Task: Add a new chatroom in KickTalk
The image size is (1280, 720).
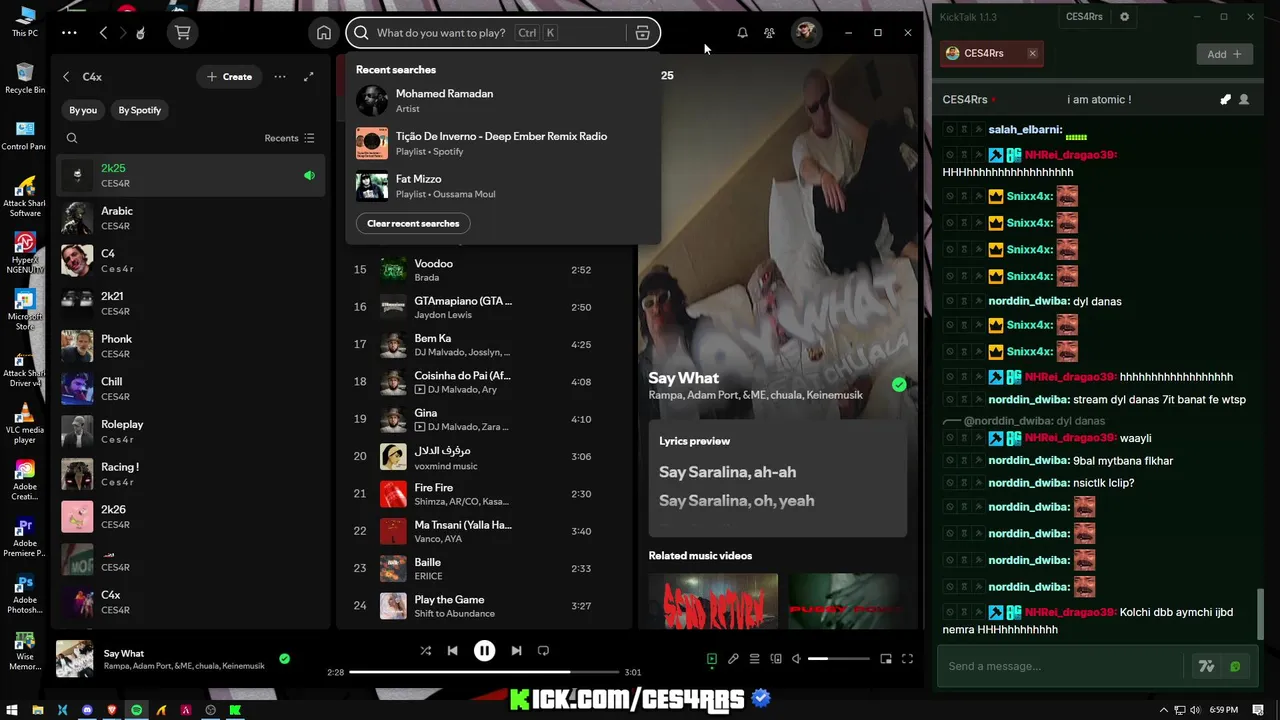Action: click(x=1224, y=54)
